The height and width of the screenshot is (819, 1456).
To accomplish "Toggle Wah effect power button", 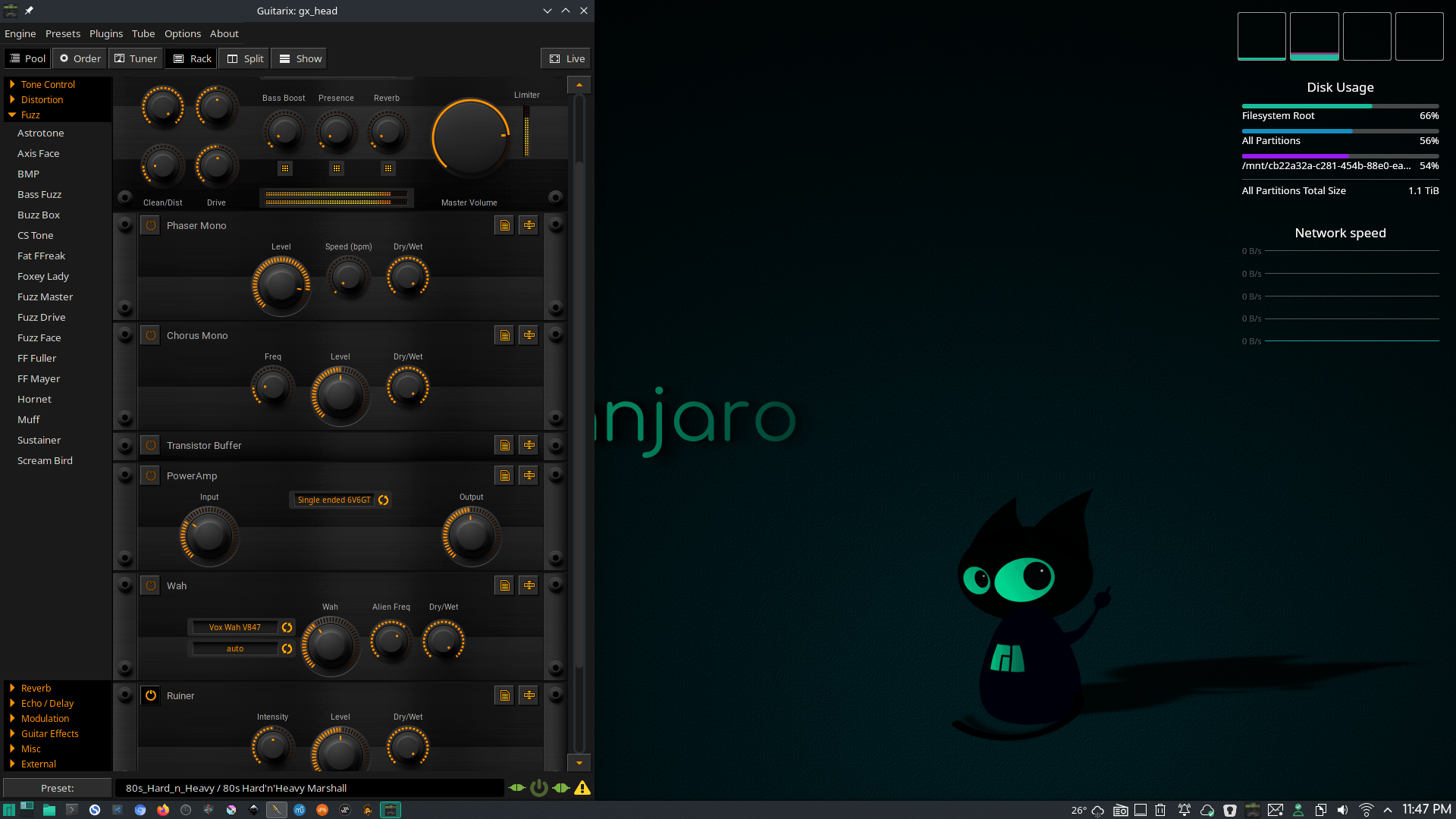I will 151,585.
